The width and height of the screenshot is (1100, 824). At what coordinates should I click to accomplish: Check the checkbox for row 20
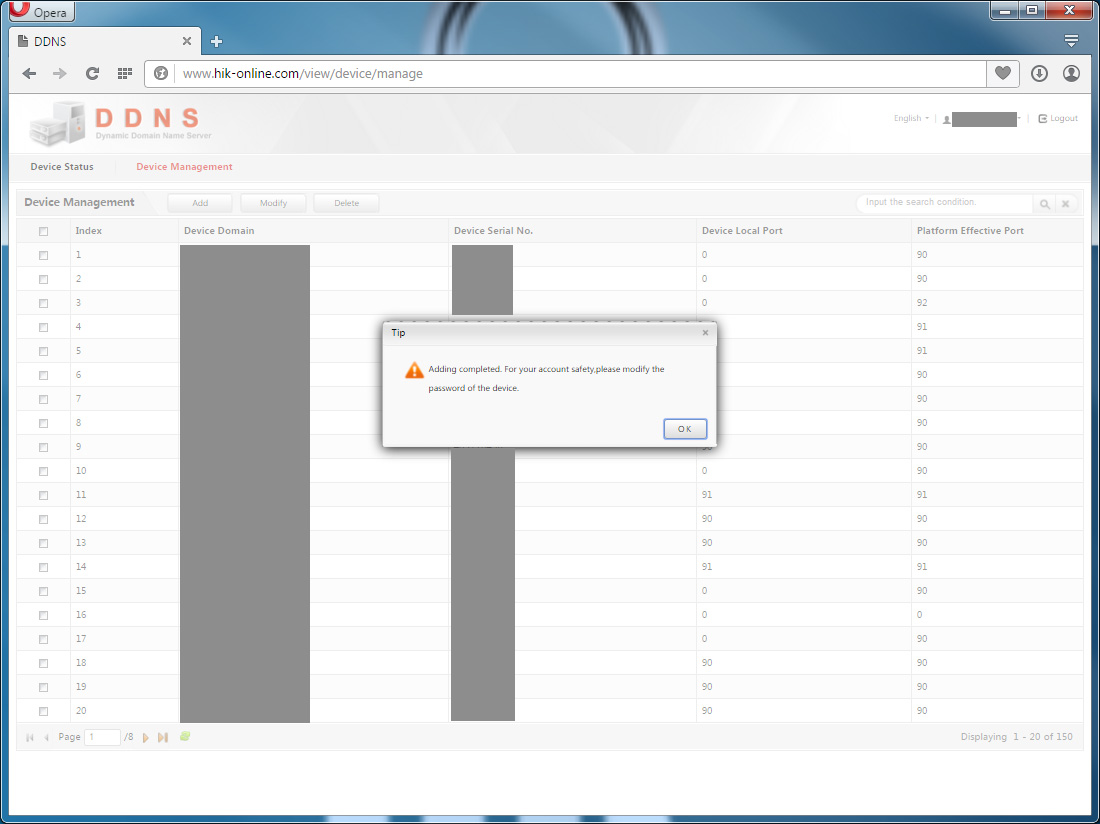click(x=43, y=711)
